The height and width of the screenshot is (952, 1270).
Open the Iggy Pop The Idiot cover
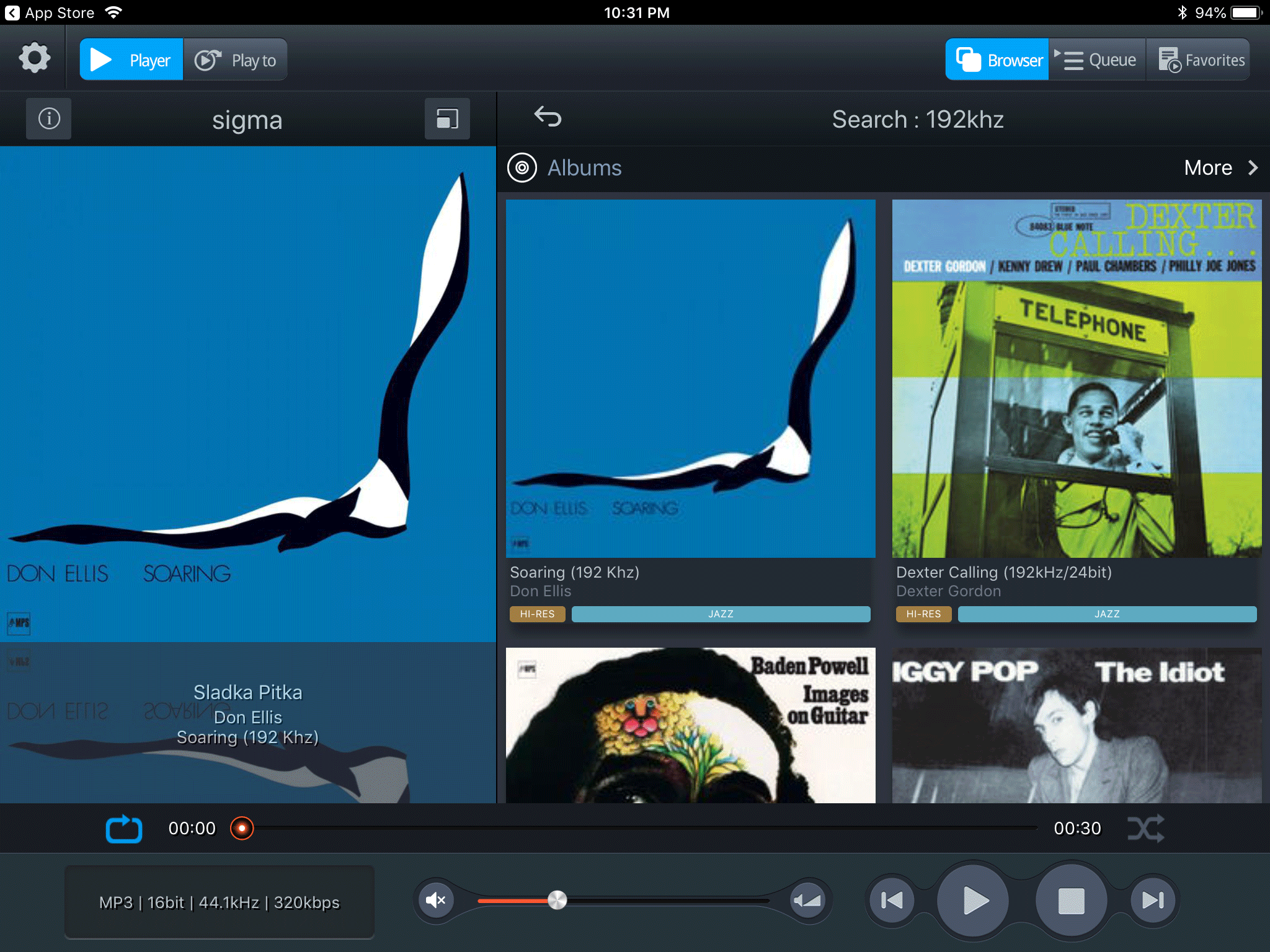click(x=1077, y=725)
